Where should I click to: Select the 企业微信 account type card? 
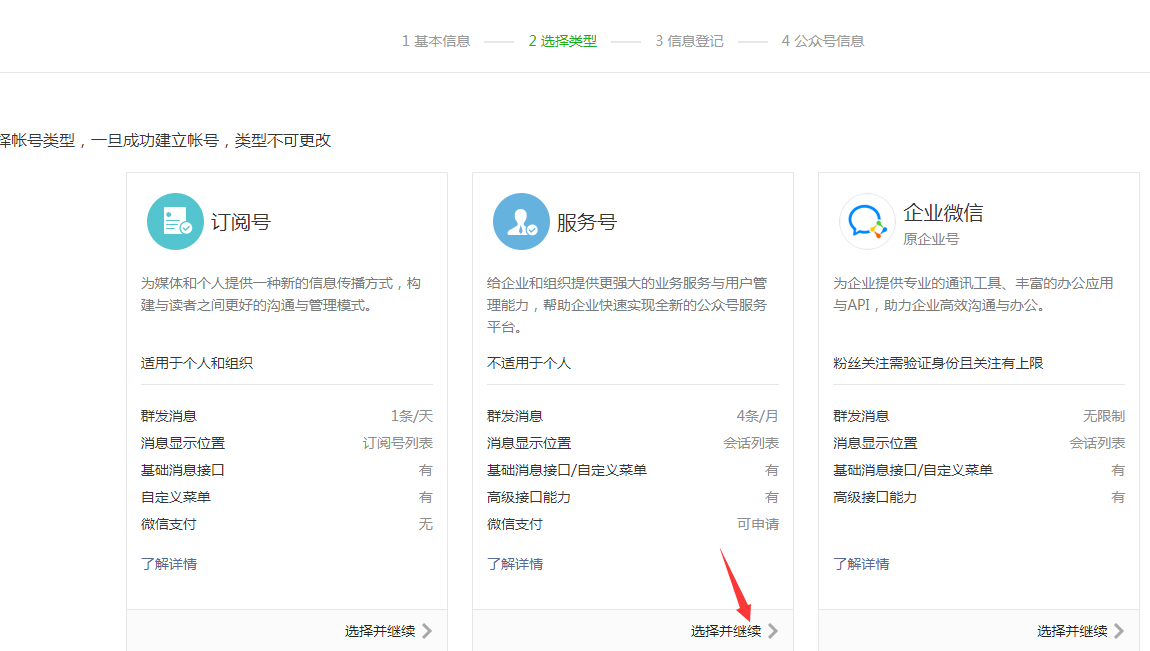point(978,400)
